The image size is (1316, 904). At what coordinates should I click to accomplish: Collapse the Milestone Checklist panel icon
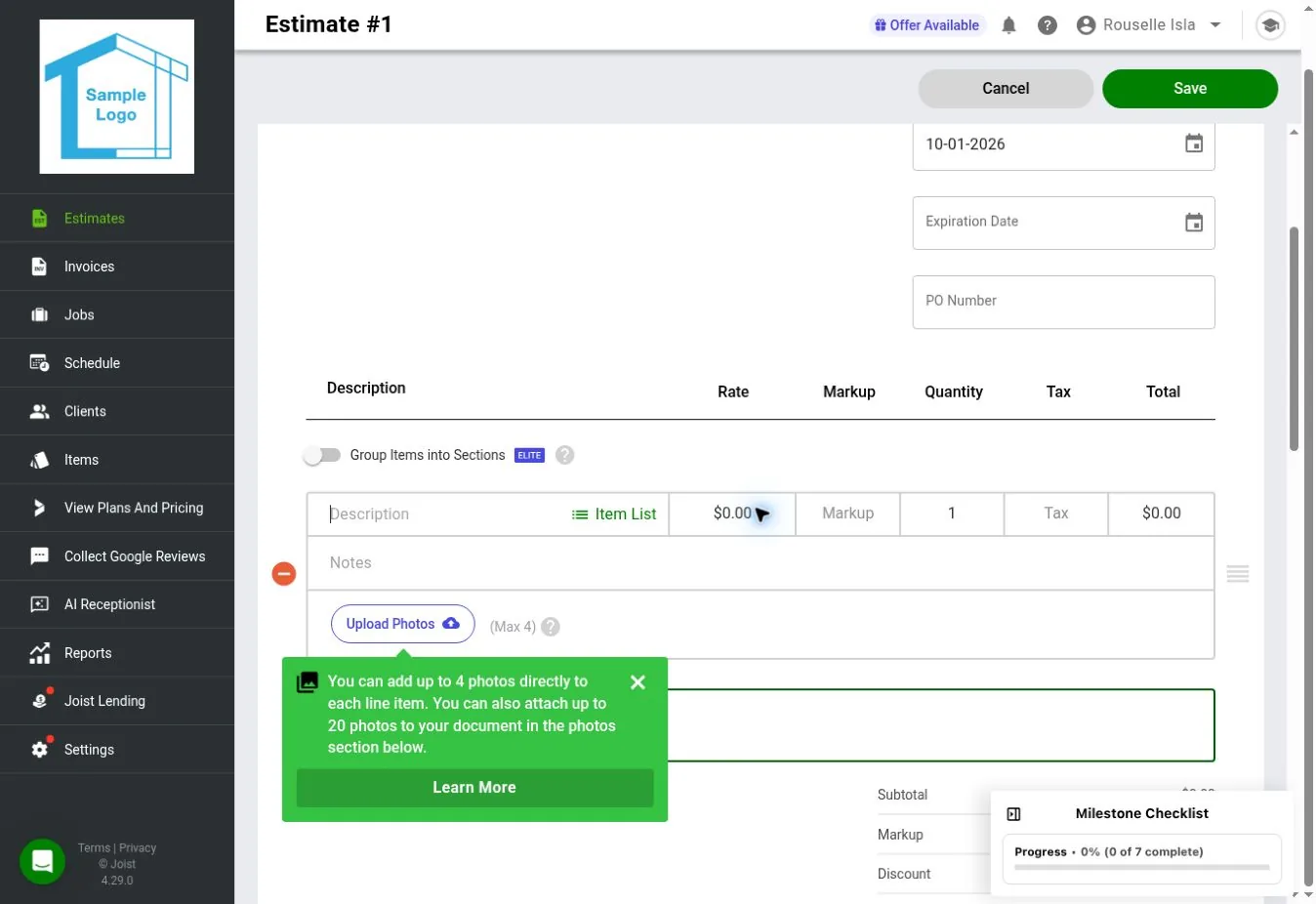1013,814
